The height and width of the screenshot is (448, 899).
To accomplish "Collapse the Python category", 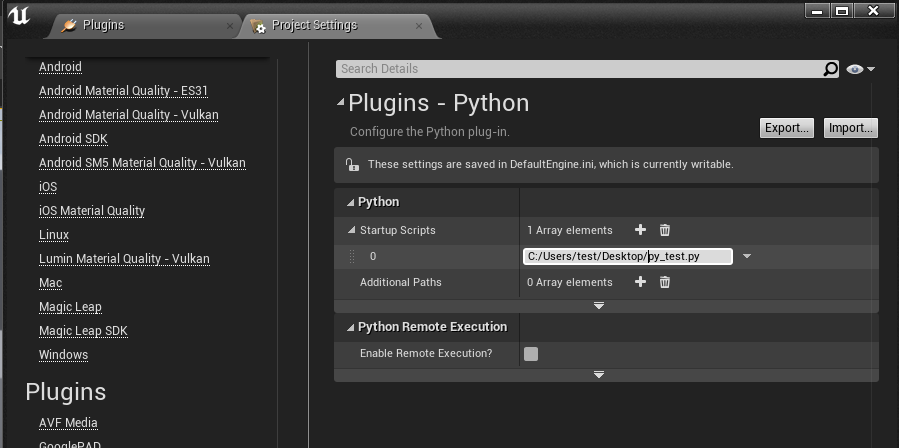I will click(x=350, y=202).
